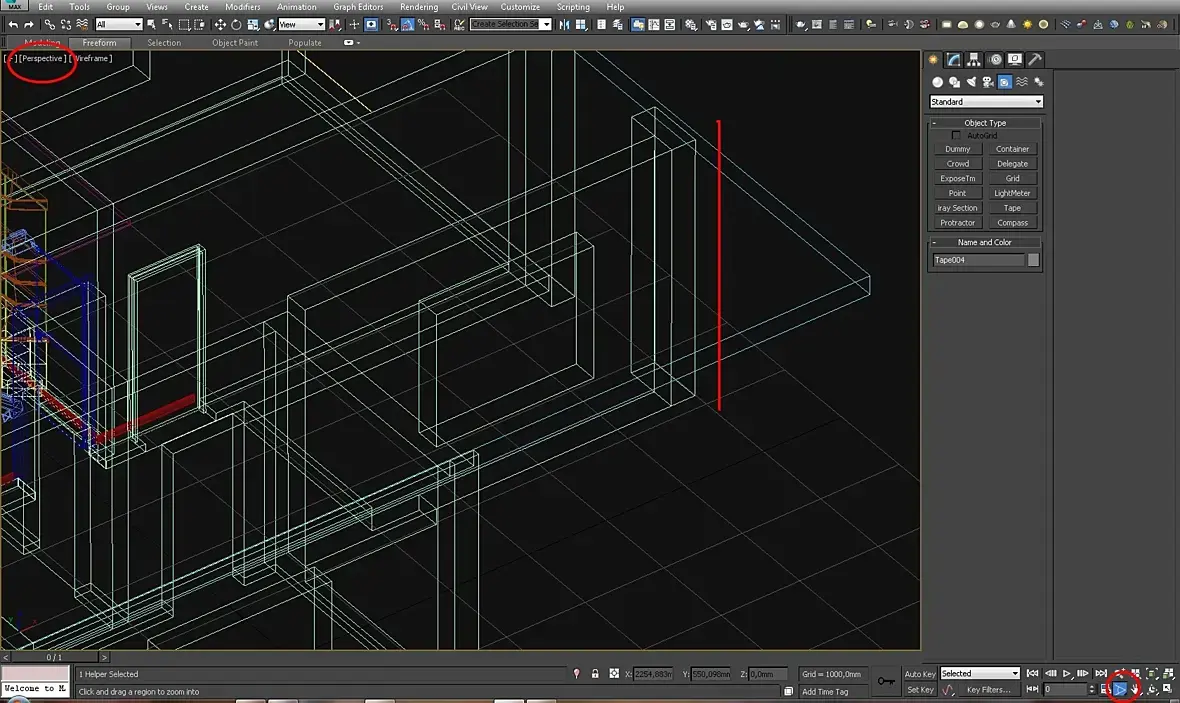Open the Hierarchy command panel tab
1180x703 pixels.
(x=974, y=59)
